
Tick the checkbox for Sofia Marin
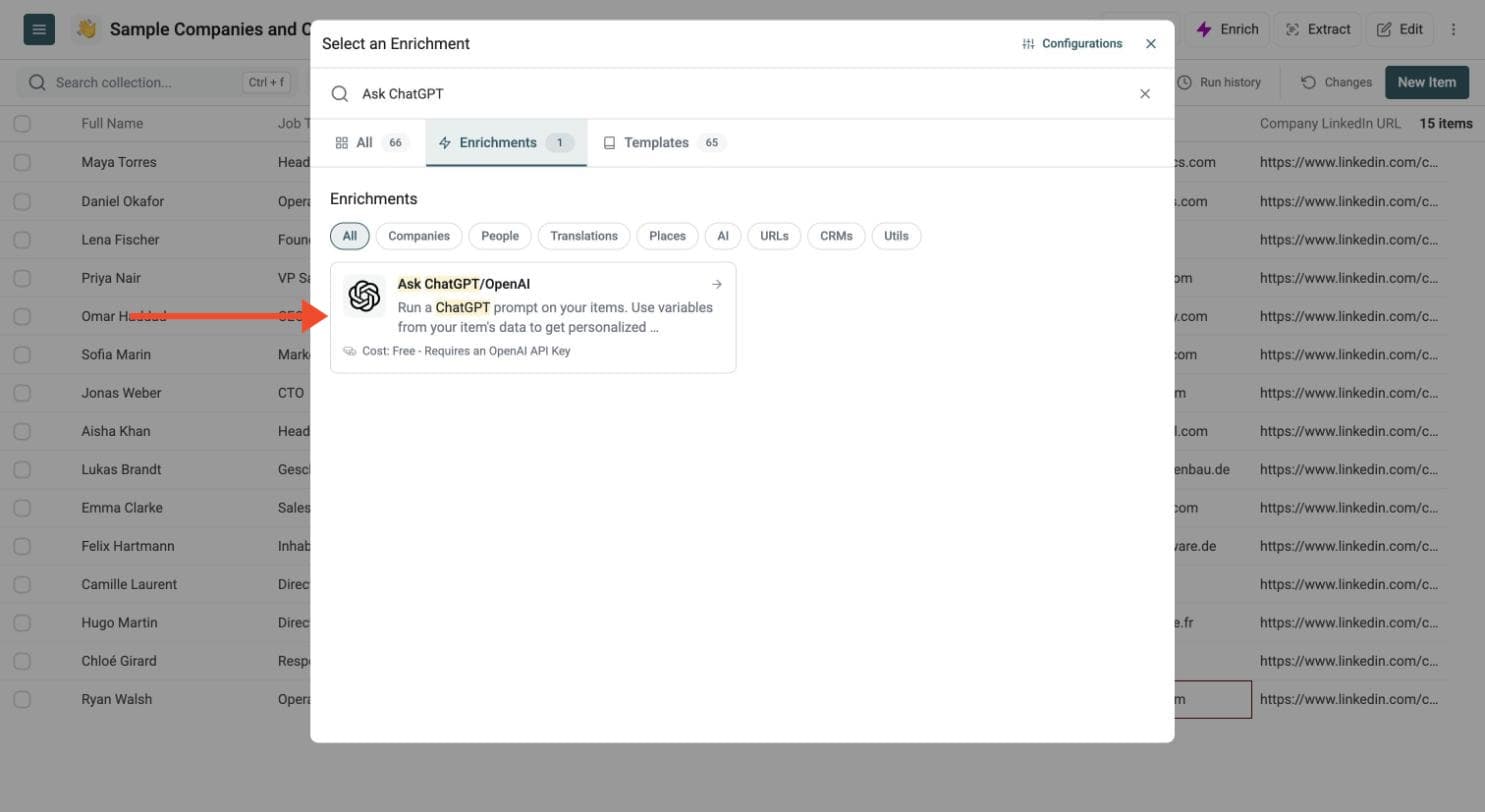[22, 354]
